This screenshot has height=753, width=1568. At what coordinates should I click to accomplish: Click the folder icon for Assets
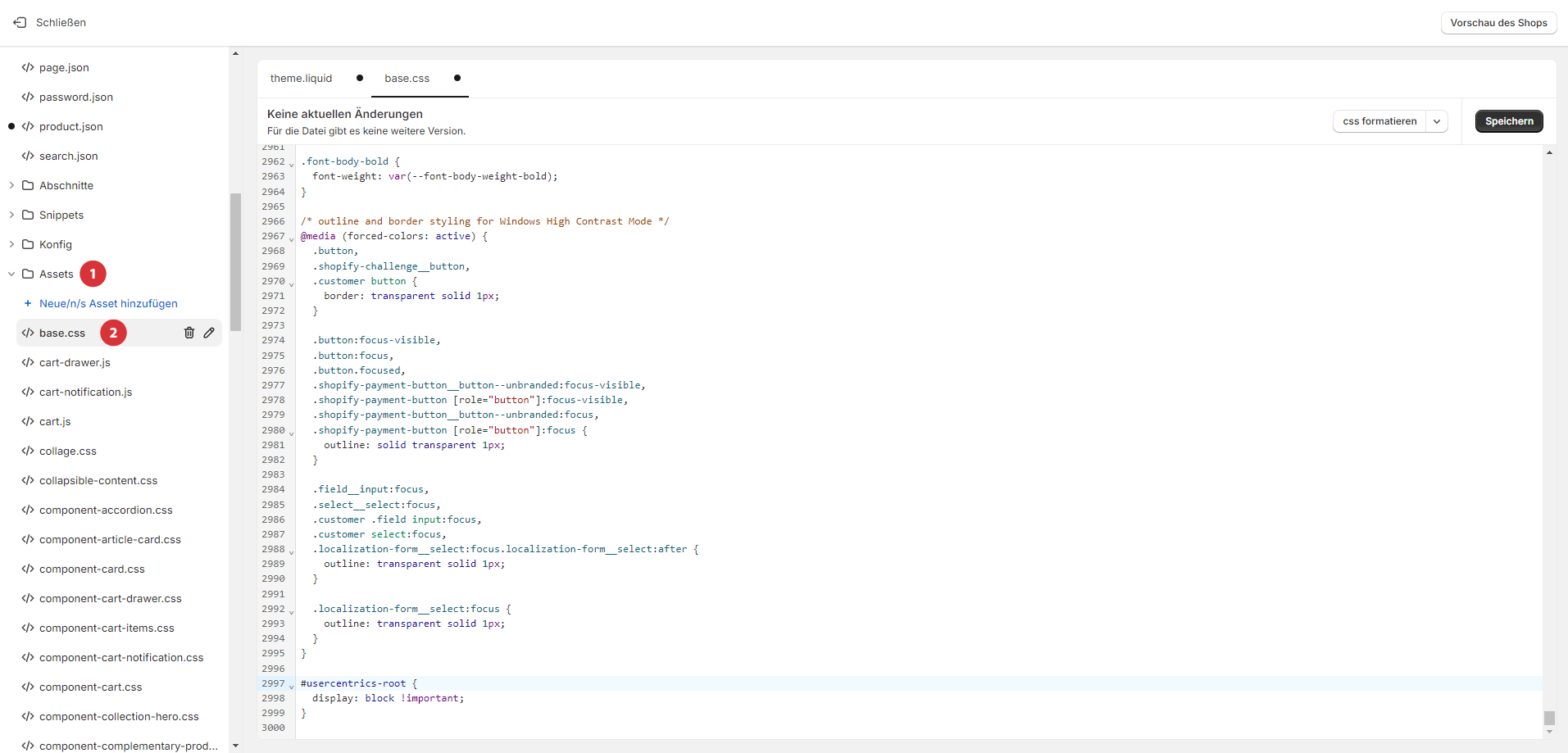point(28,274)
